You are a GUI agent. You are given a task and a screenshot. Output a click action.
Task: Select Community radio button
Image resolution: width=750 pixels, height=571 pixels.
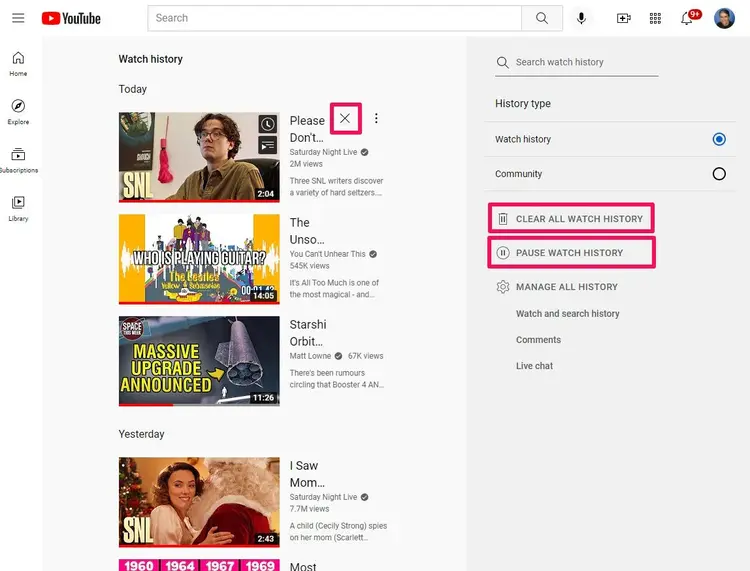(719, 174)
